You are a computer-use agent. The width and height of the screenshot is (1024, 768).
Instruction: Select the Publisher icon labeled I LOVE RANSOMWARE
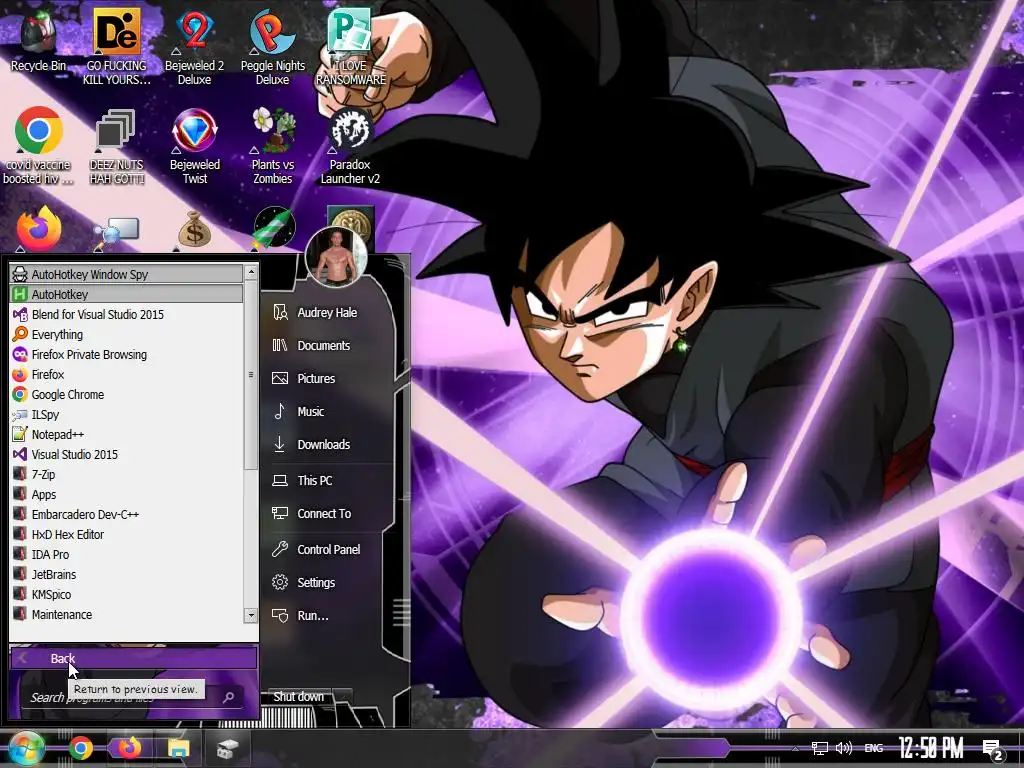(x=351, y=46)
